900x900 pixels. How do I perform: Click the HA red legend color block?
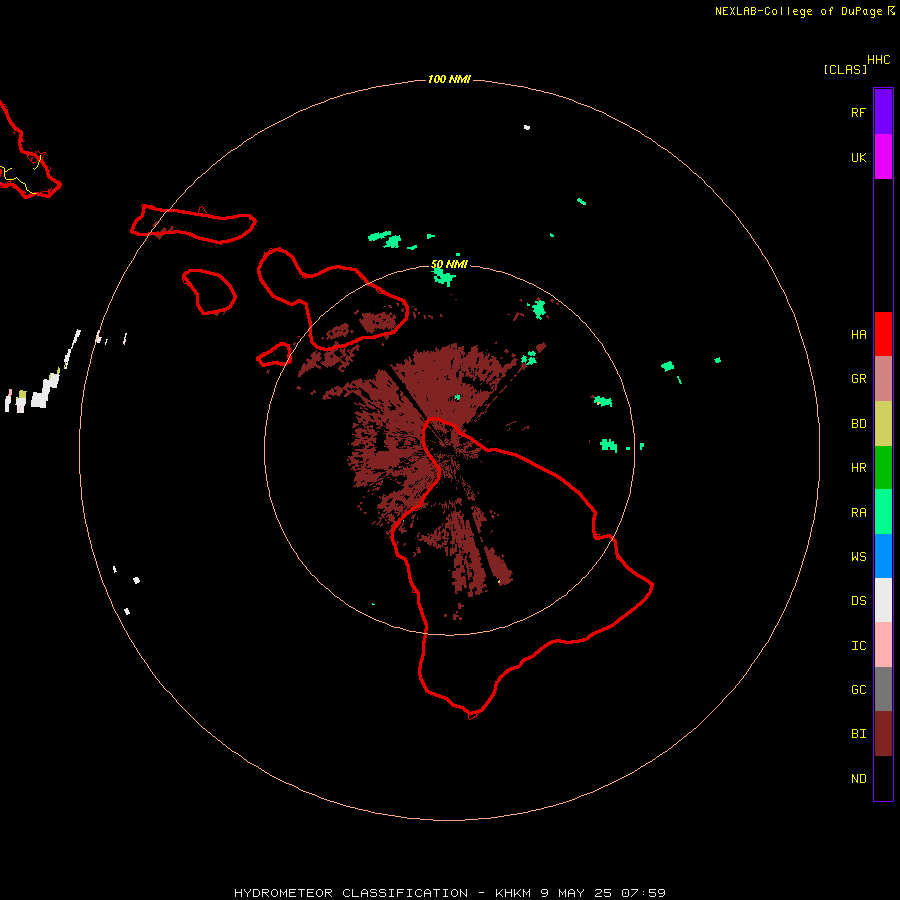point(883,334)
